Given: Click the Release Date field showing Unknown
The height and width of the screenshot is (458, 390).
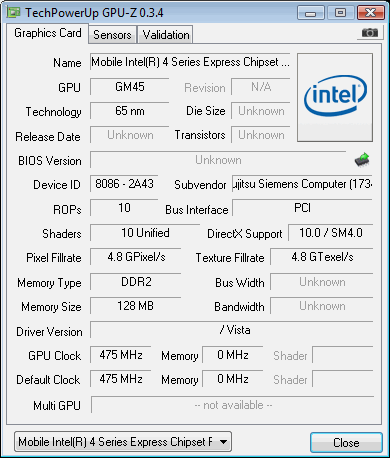Looking at the screenshot, I should click(x=130, y=135).
